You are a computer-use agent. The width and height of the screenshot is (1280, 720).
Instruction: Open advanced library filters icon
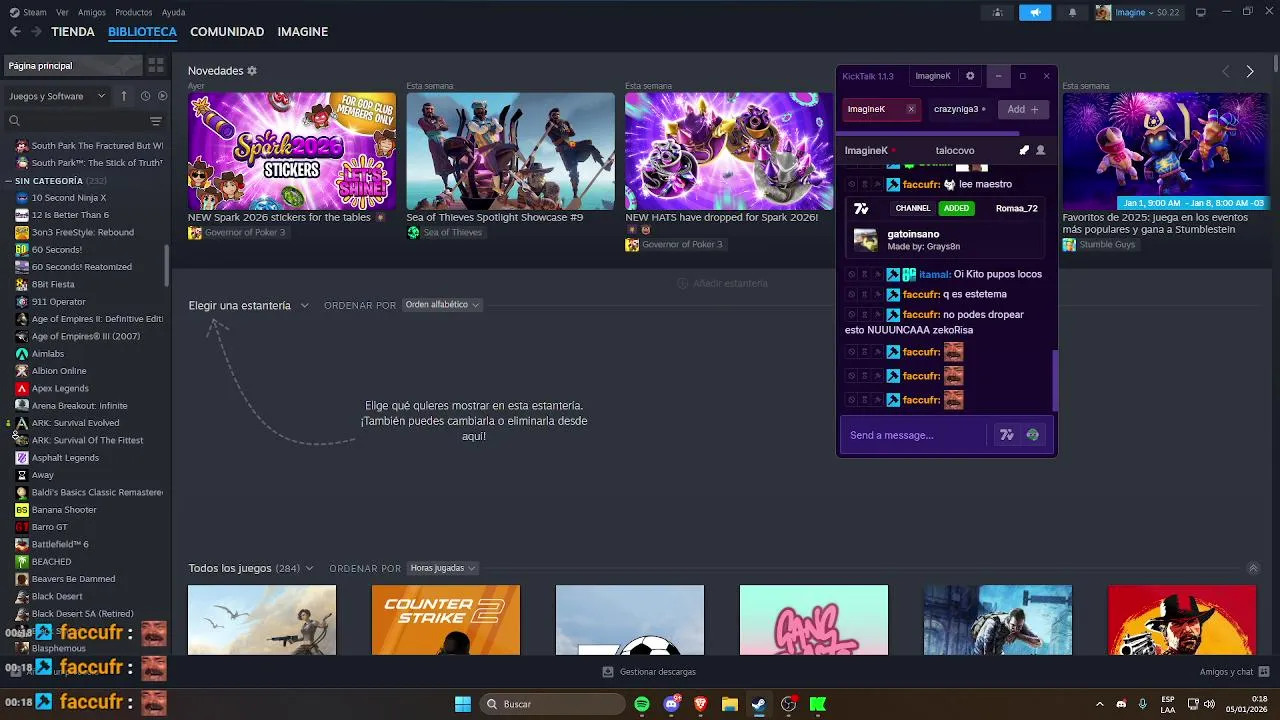pyautogui.click(x=155, y=121)
